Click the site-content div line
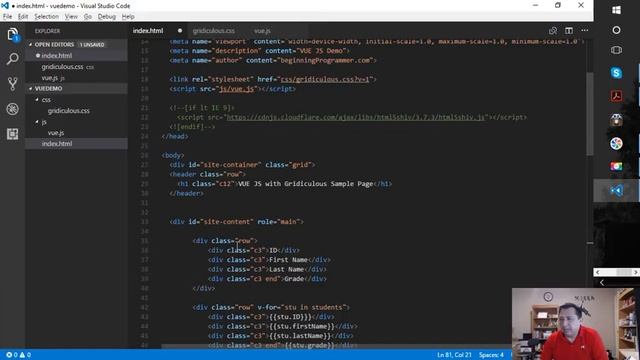640x360 pixels. tap(237, 222)
